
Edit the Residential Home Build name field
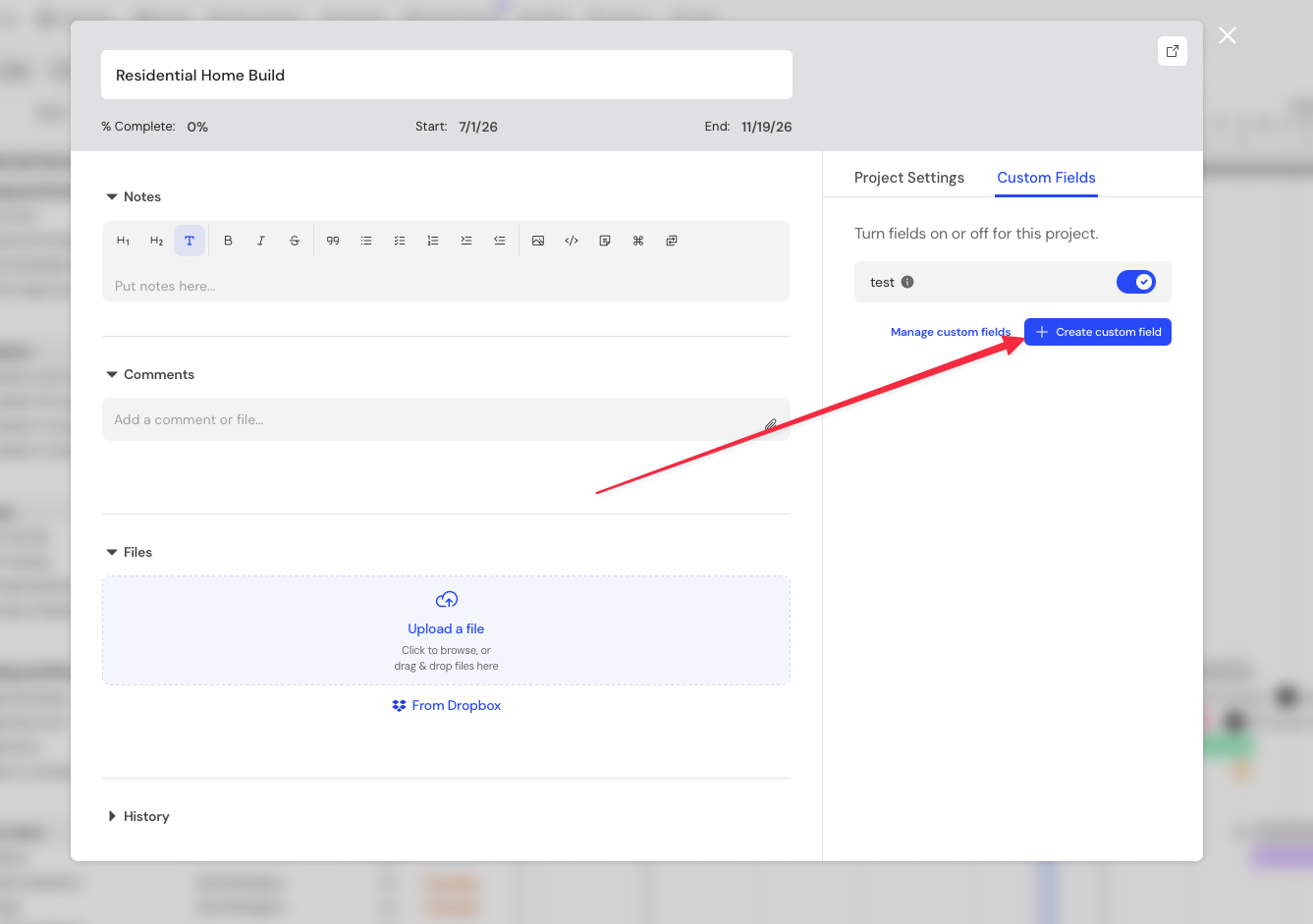click(x=447, y=75)
